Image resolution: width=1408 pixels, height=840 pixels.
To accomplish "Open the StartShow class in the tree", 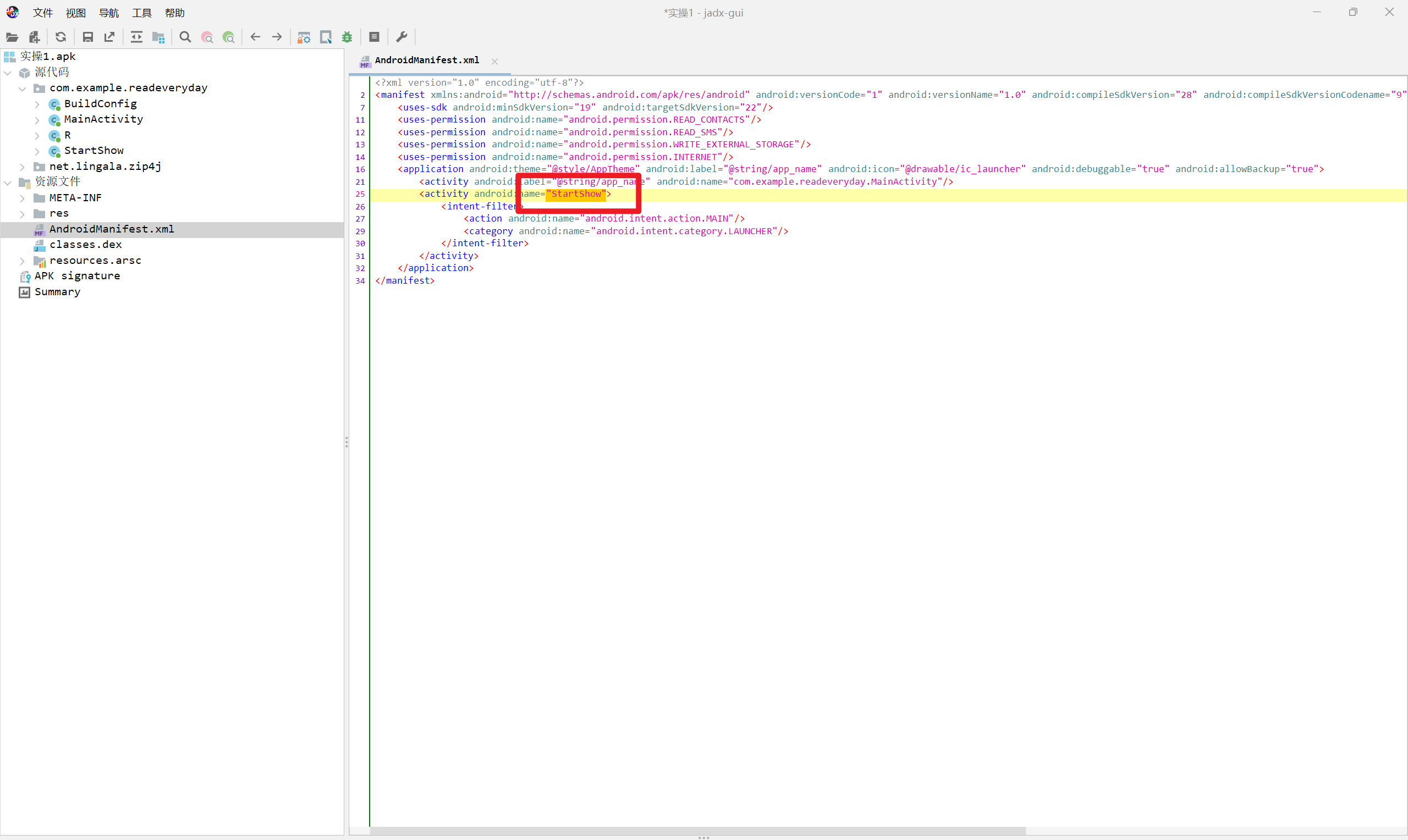I will (94, 150).
